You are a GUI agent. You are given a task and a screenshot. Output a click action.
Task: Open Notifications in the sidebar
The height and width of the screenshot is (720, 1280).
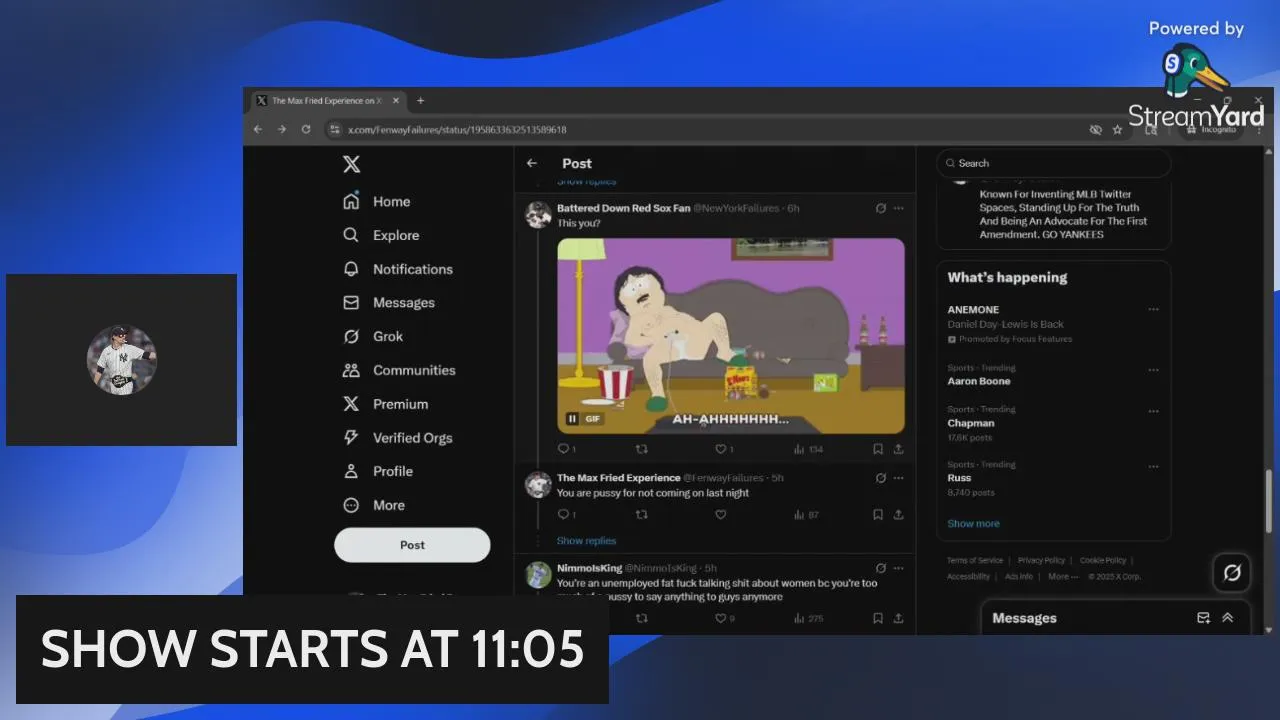(398, 269)
